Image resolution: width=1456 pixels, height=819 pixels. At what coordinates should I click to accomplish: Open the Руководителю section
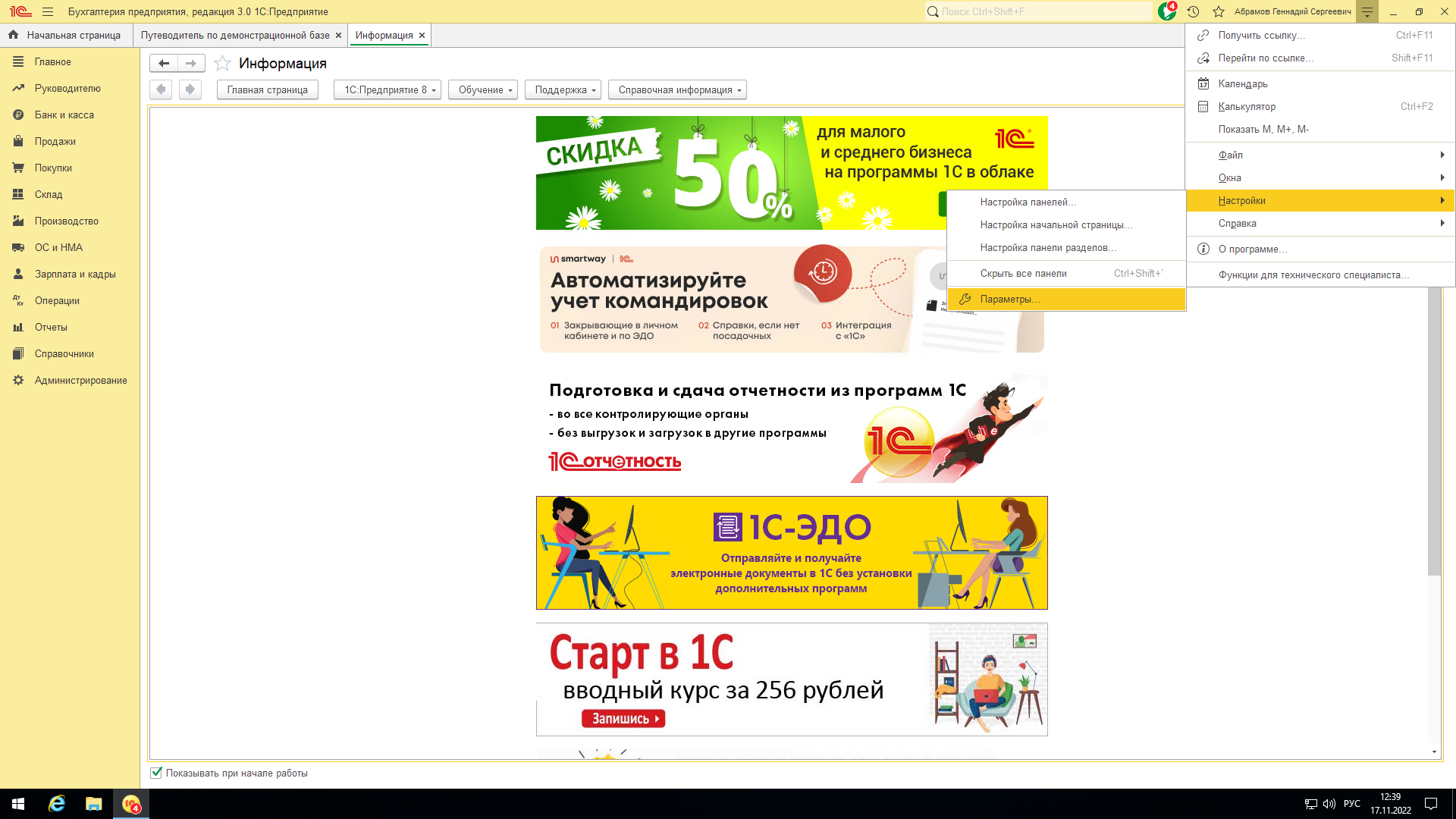pos(70,89)
